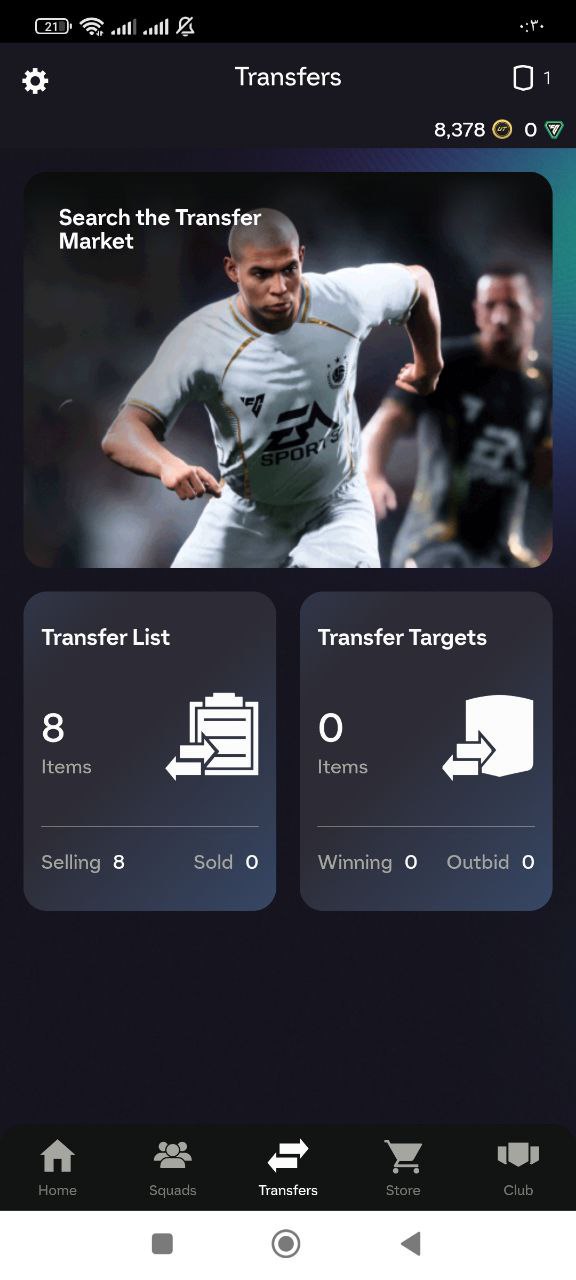This screenshot has height=1280, width=576.
Task: Open Search the Transfer Market banner
Action: (x=288, y=370)
